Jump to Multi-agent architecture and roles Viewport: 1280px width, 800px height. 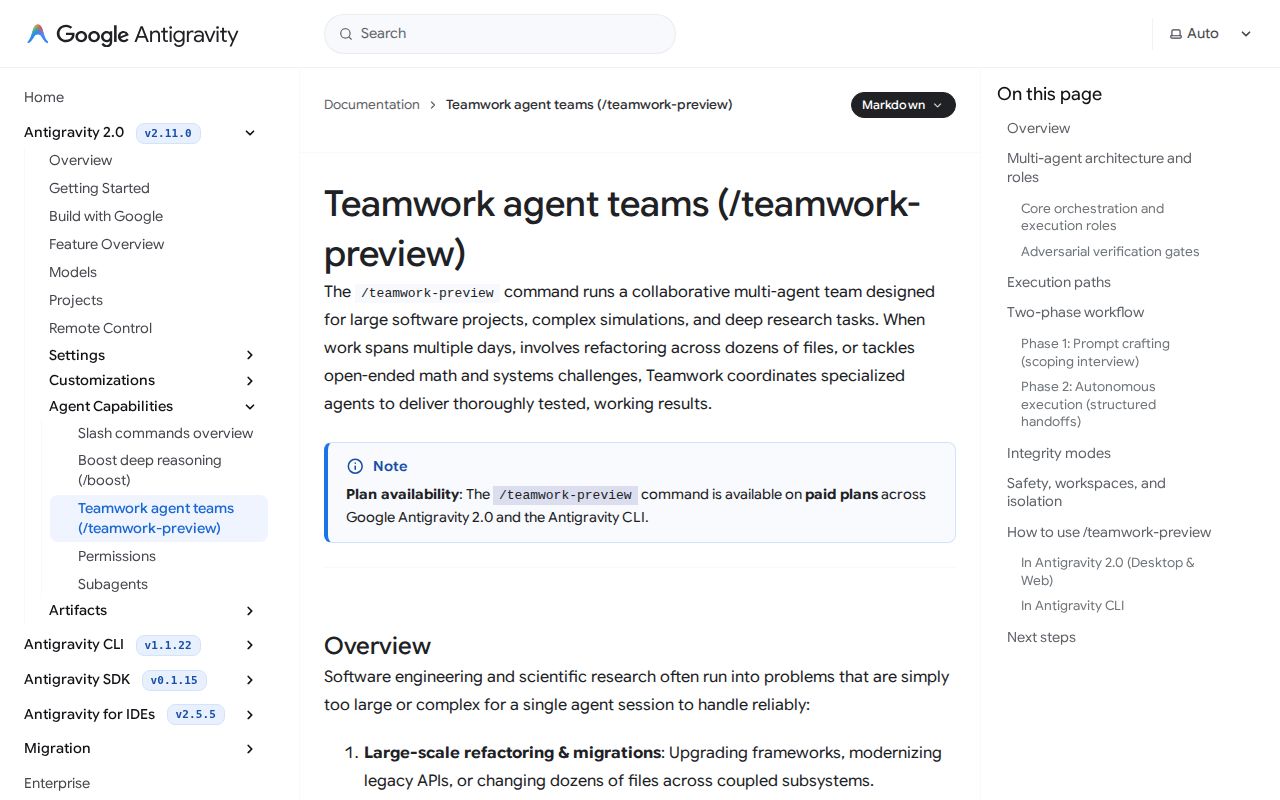tap(1099, 168)
